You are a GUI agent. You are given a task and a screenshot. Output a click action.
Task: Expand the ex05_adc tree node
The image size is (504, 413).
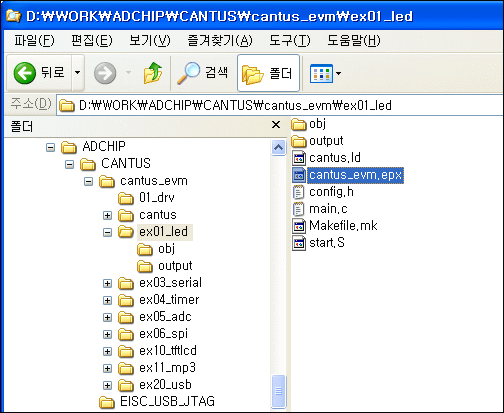[x=107, y=317]
